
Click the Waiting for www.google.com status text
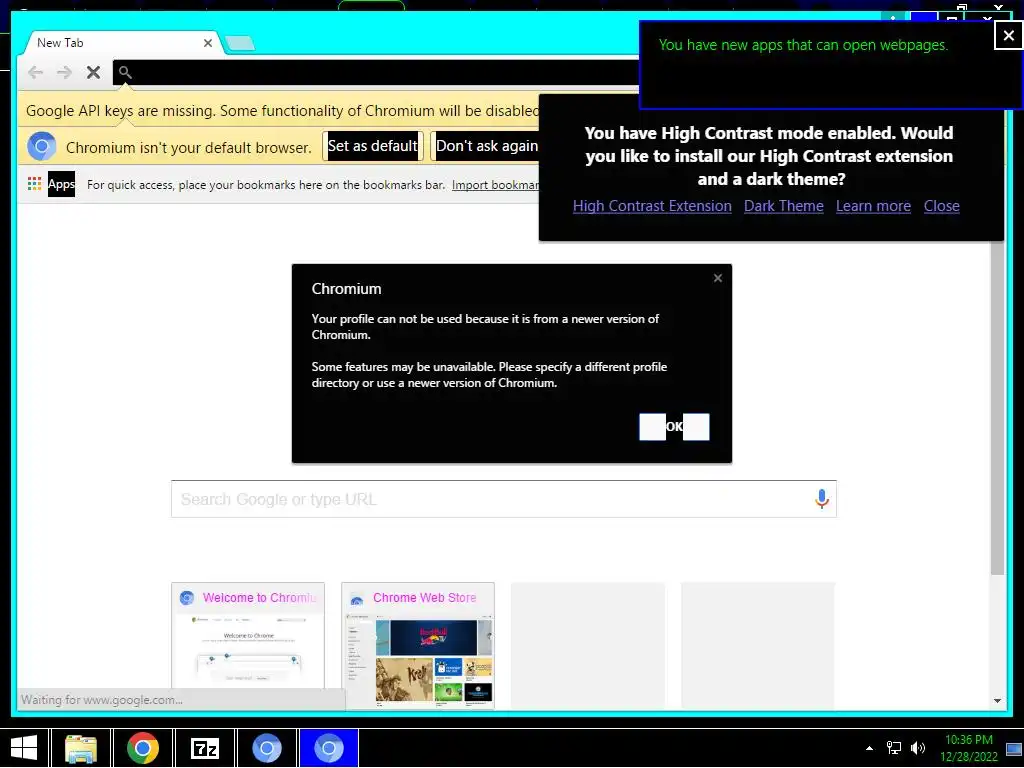coord(102,700)
